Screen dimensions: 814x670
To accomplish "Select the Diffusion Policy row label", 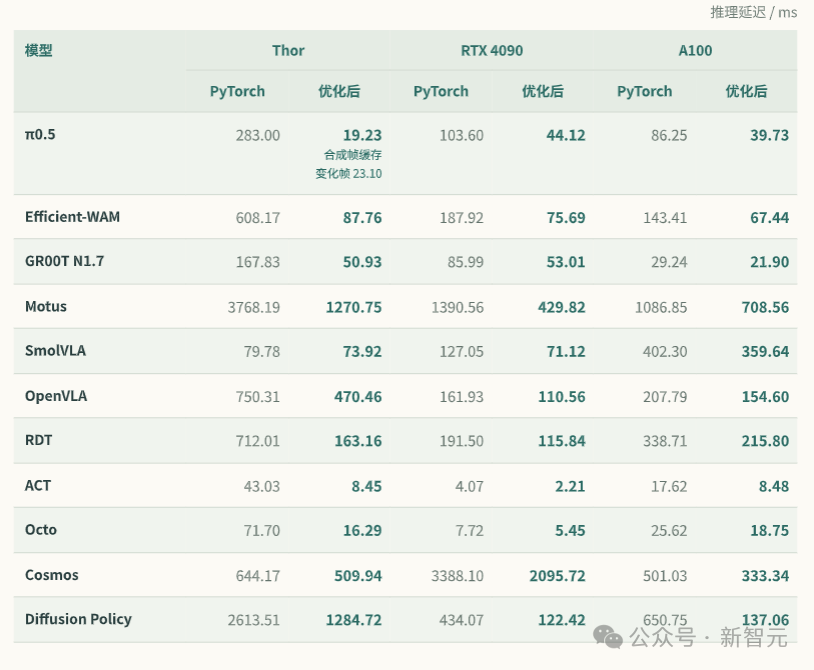I will (78, 619).
